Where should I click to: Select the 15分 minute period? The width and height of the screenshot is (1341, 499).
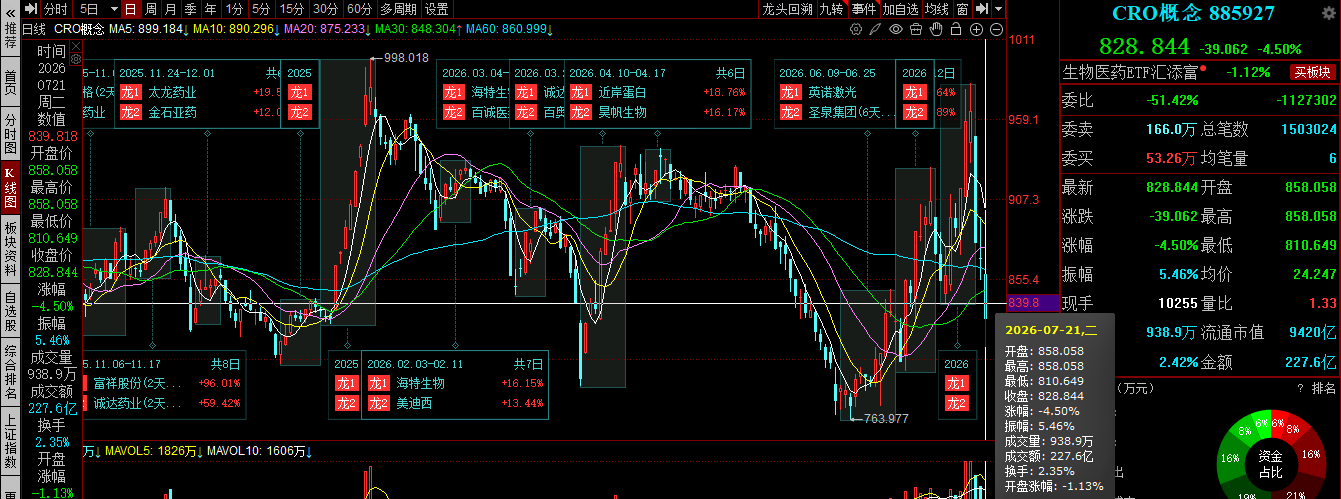pyautogui.click(x=292, y=9)
